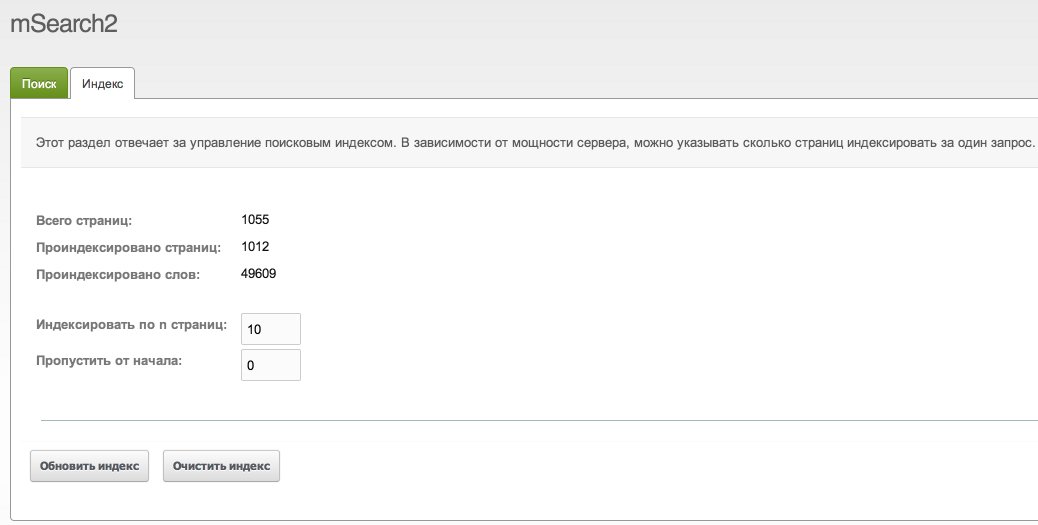
Task: Click the Индексировать по n страниц label
Action: 131,325
